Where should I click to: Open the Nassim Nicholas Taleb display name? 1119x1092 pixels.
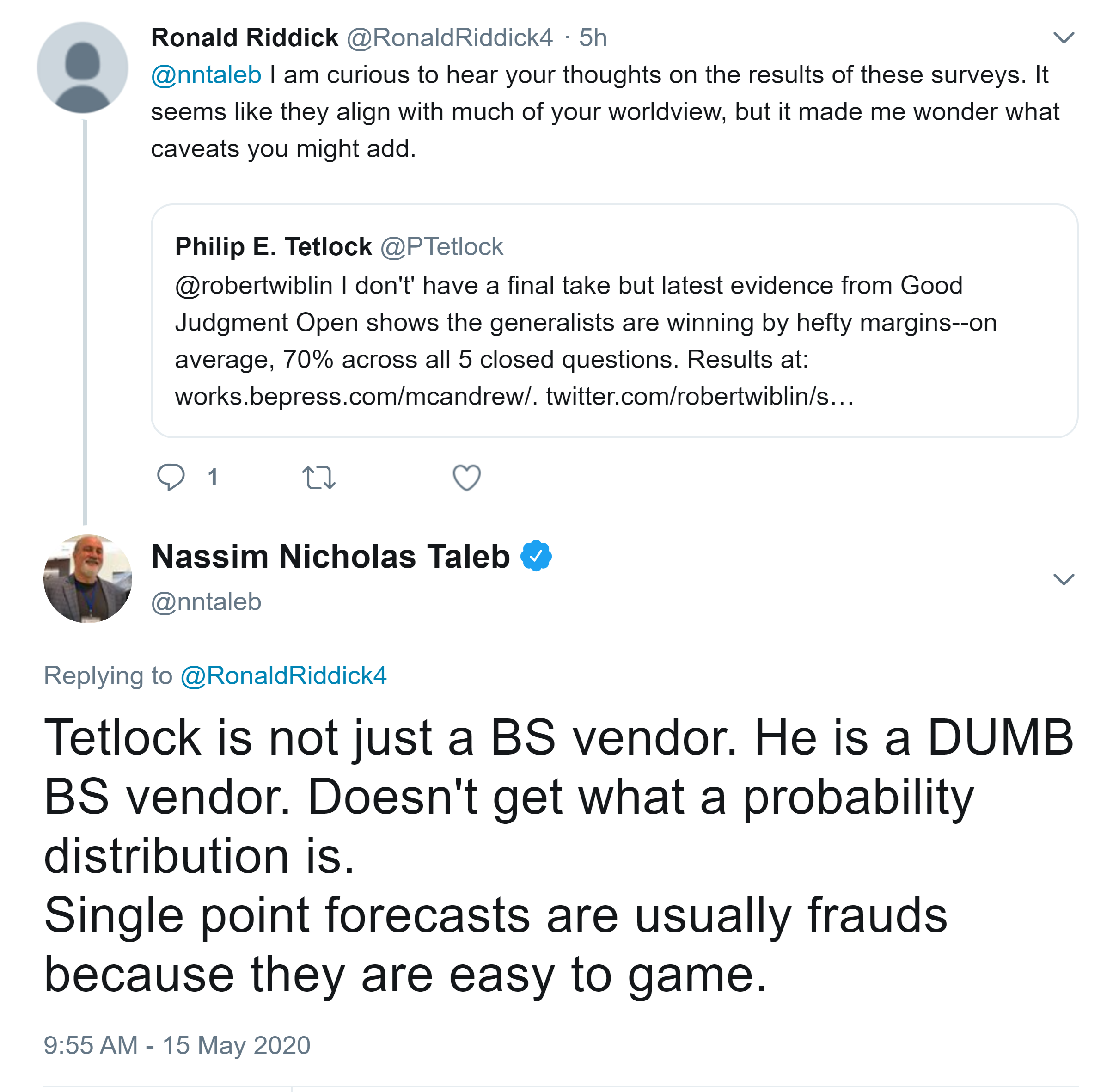tap(330, 556)
